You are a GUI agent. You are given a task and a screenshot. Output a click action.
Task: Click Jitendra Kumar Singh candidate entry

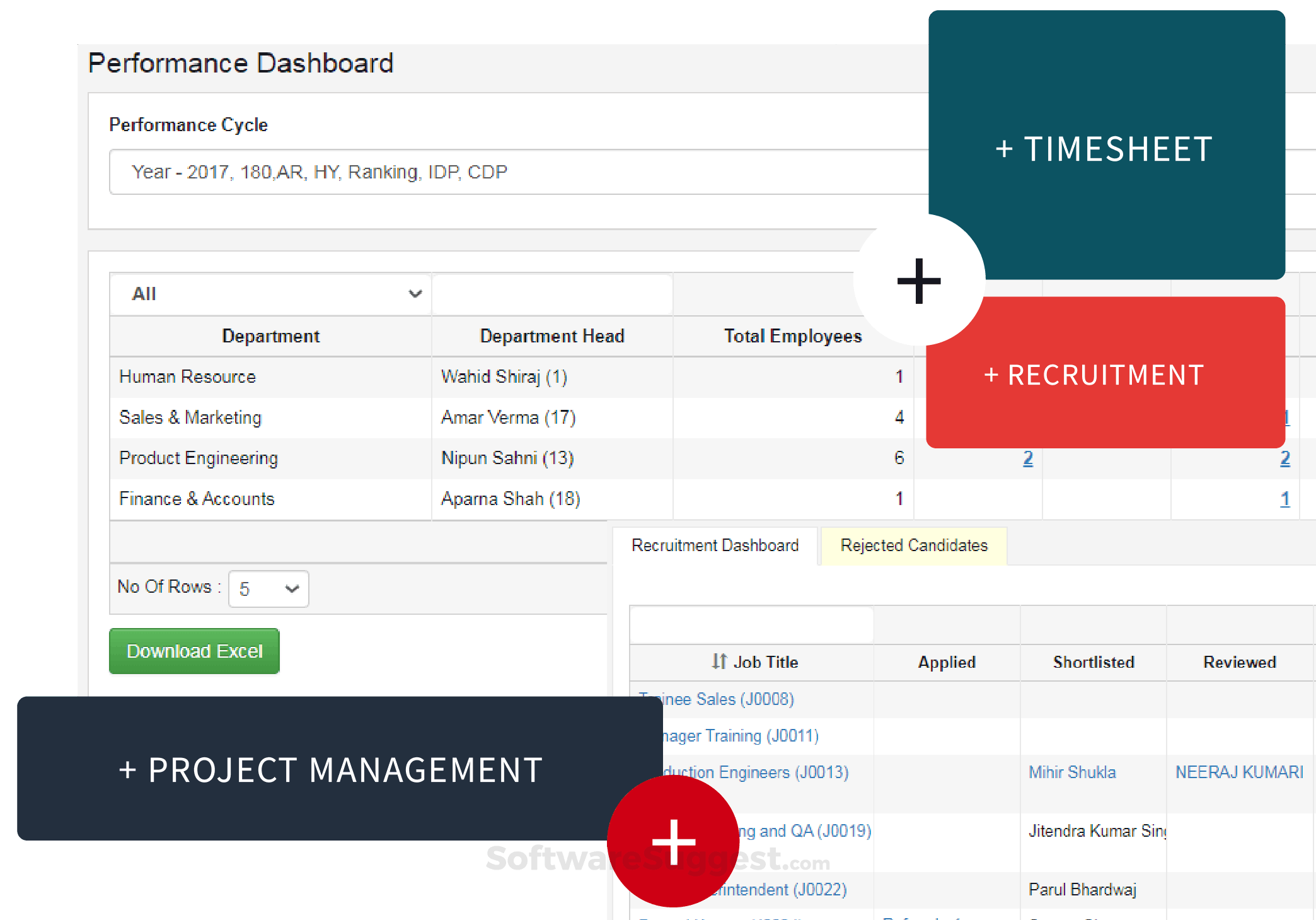[x=1097, y=831]
